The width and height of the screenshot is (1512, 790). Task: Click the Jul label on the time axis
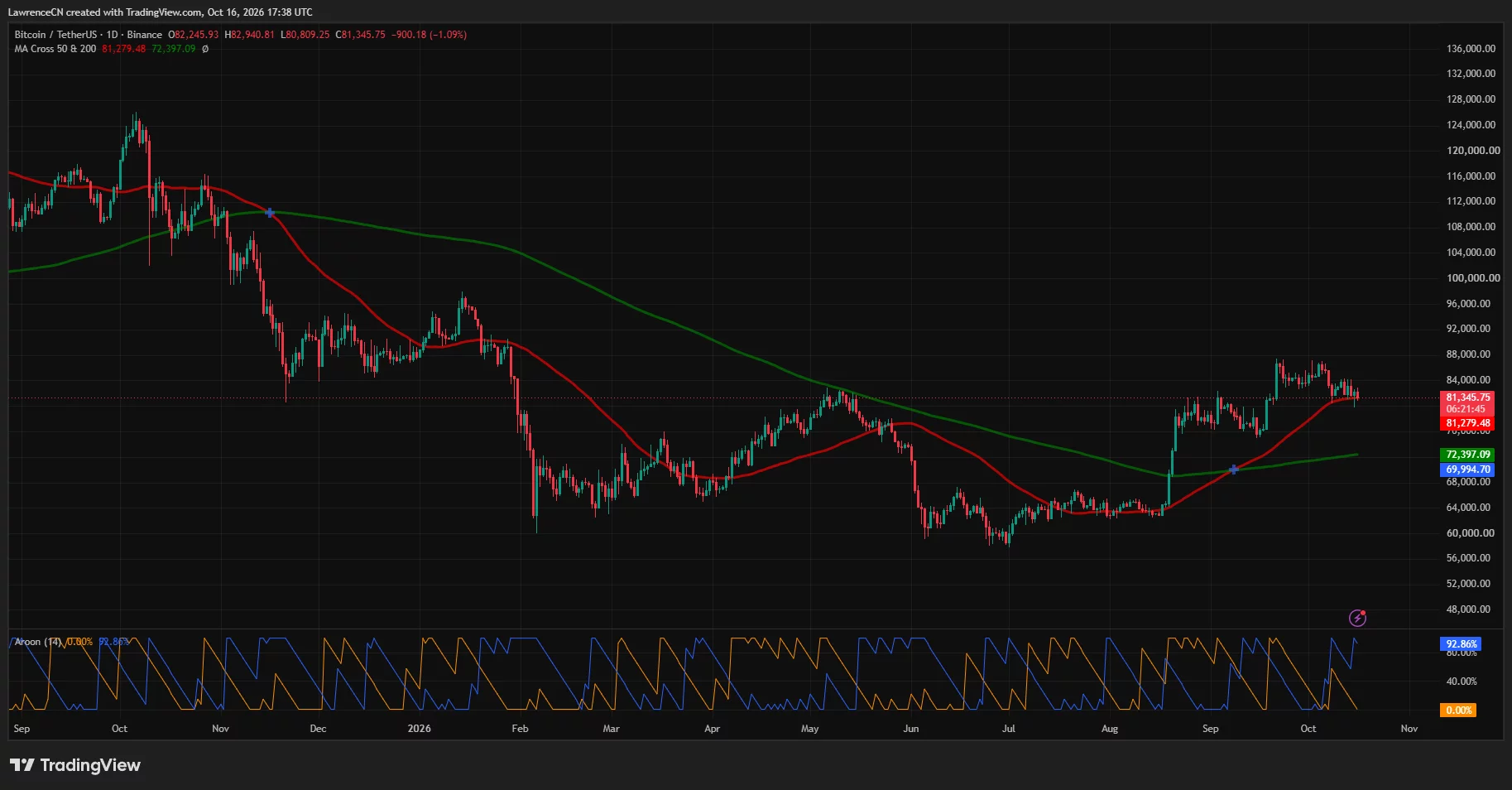[1009, 729]
